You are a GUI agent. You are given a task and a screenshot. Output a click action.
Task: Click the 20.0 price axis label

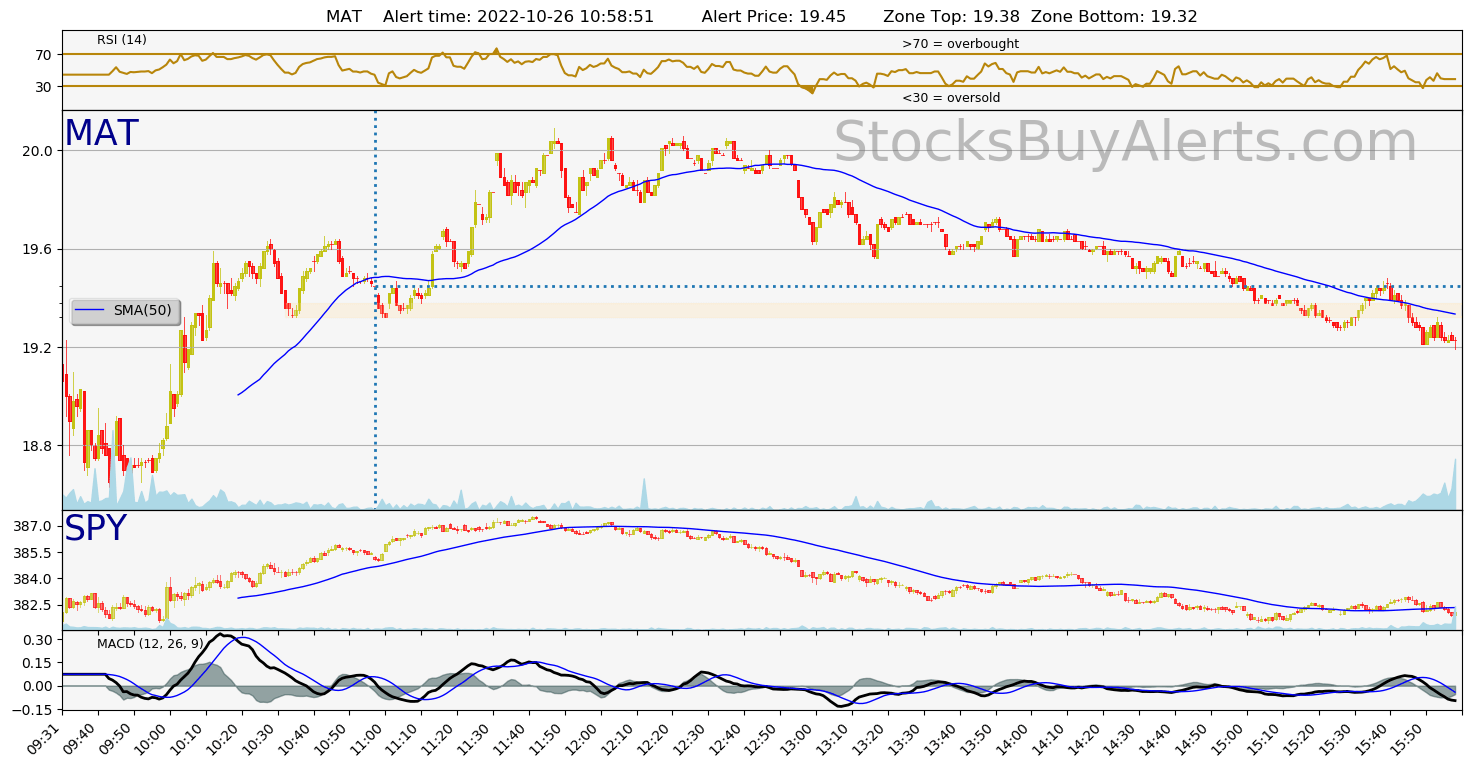point(38,151)
